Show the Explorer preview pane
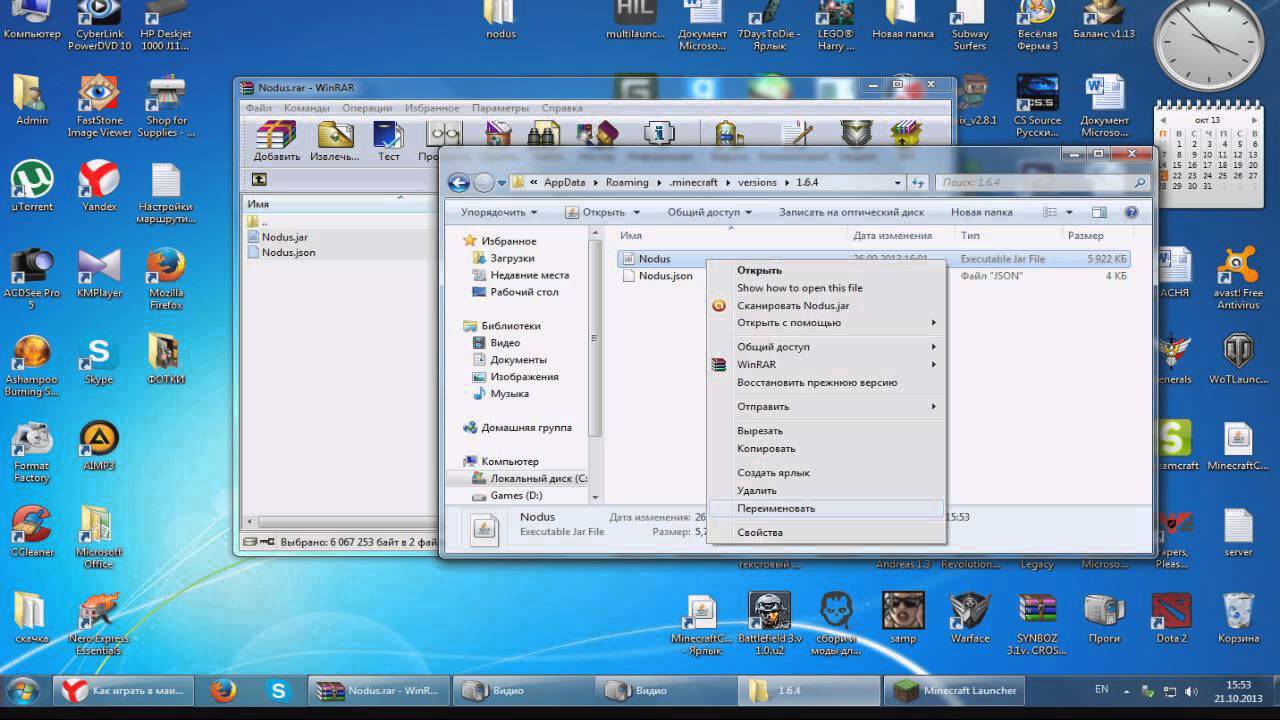The image size is (1280, 720). click(x=1099, y=212)
